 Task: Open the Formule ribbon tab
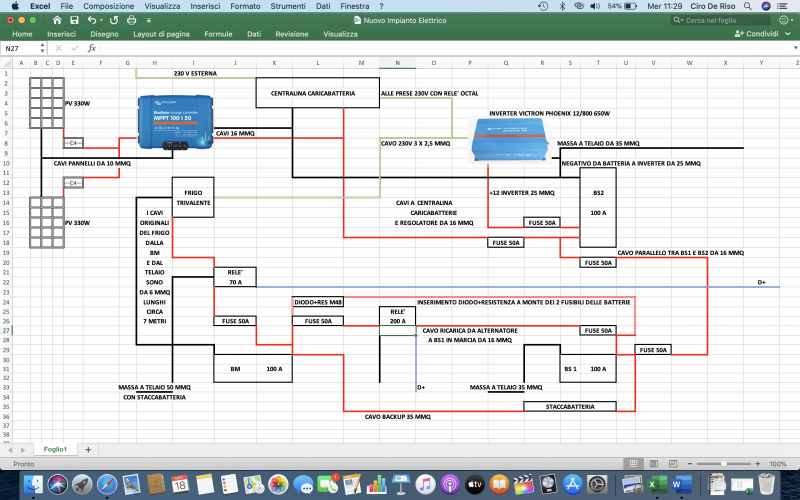[x=218, y=34]
